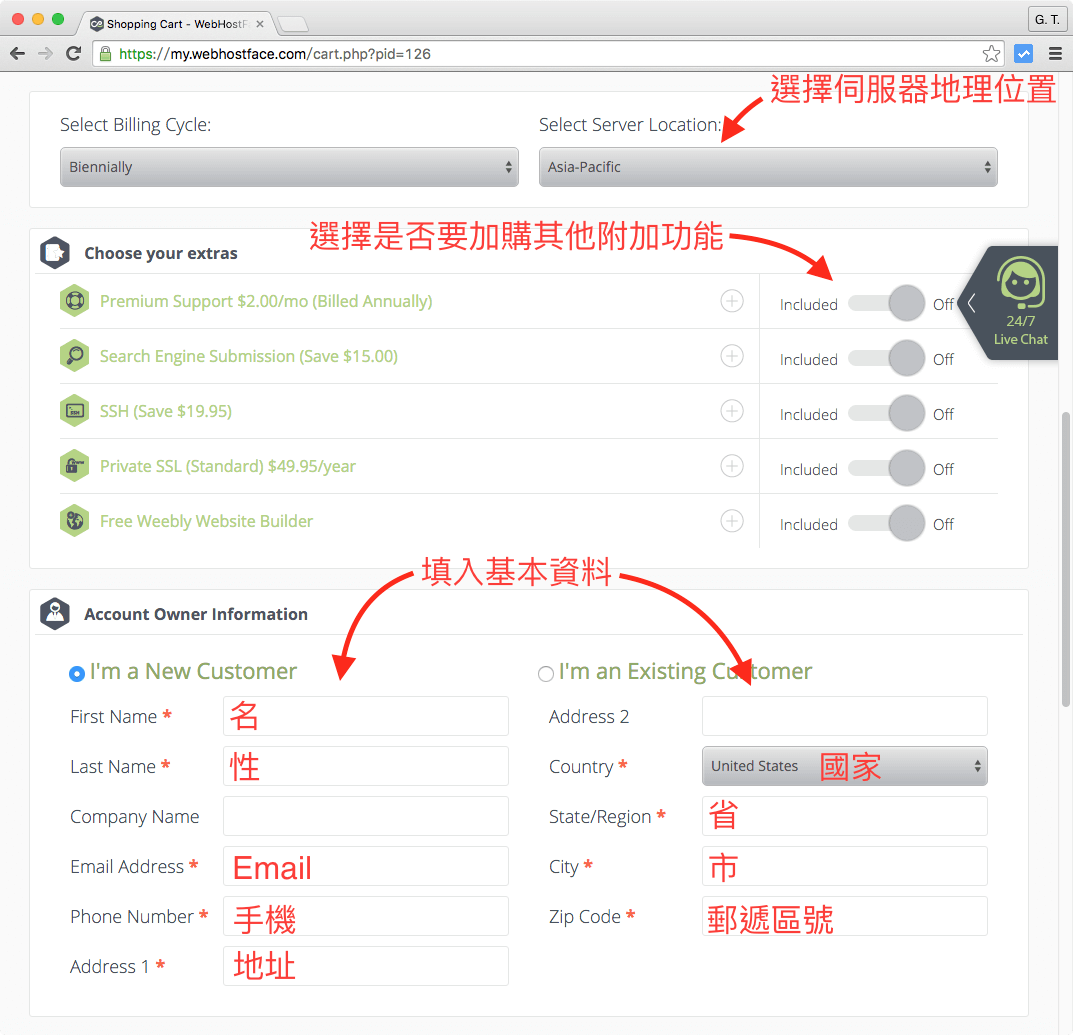Click plus icon beside Search Engine Submission

pos(732,356)
